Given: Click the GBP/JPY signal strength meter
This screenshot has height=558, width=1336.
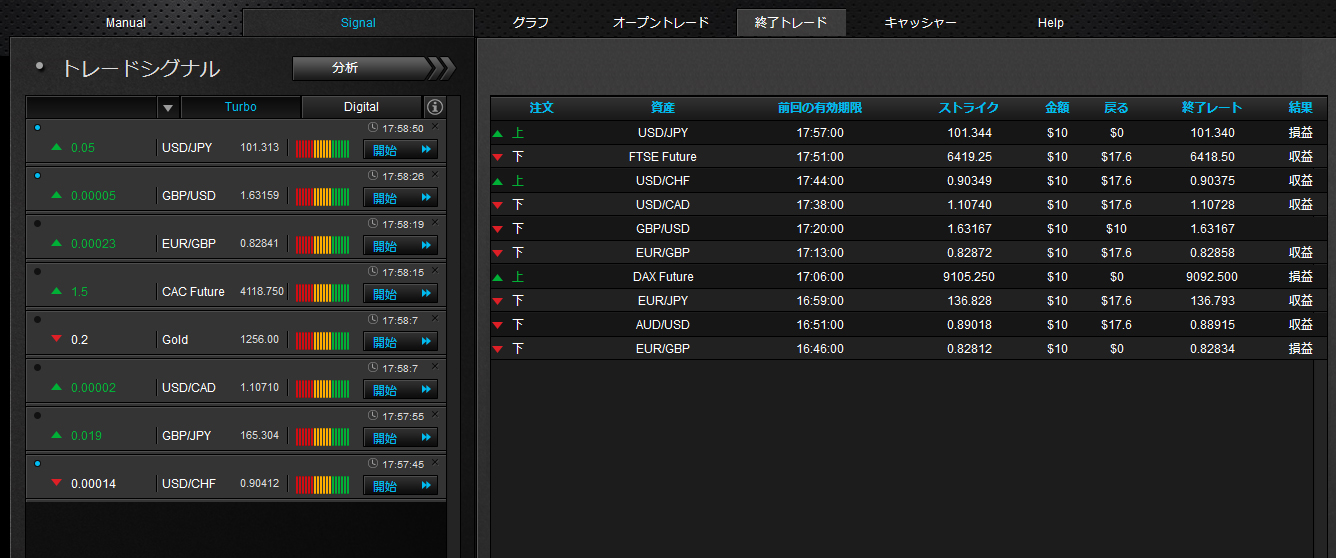Looking at the screenshot, I should click(322, 436).
